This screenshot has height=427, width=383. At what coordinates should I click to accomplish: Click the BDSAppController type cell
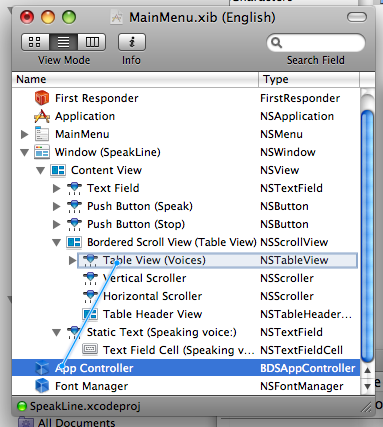[308, 368]
